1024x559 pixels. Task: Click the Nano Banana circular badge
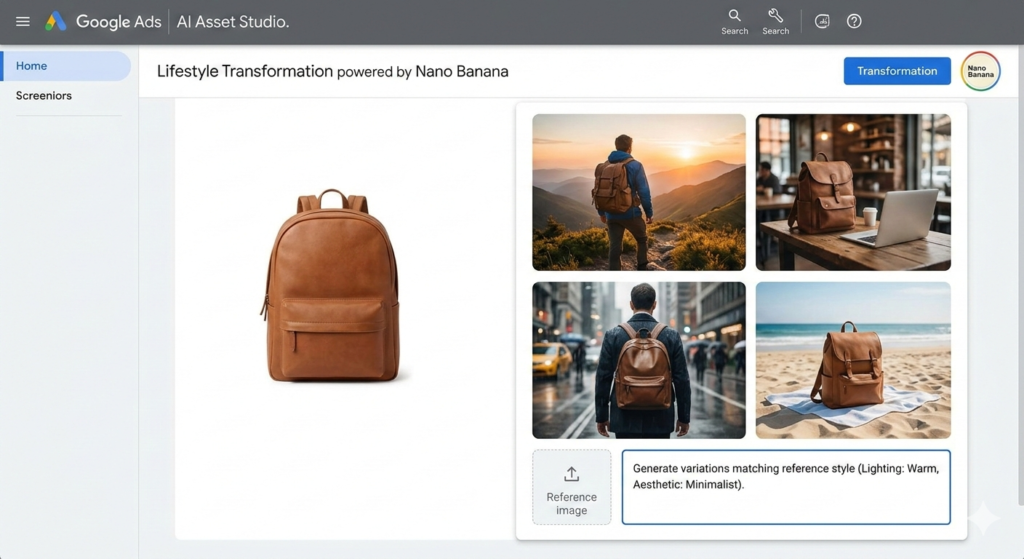[x=980, y=71]
